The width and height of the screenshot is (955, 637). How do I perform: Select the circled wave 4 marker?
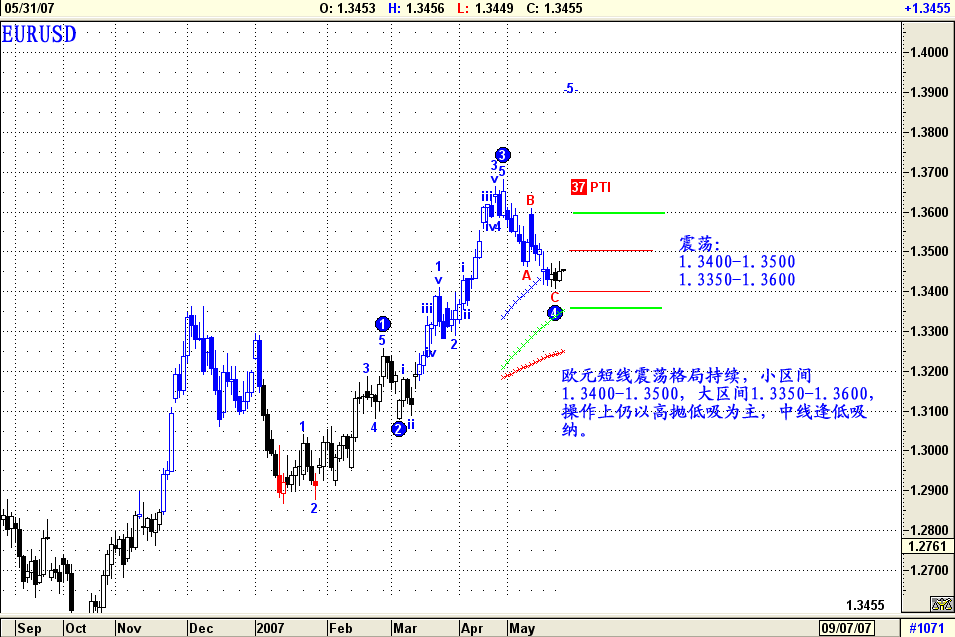point(553,313)
